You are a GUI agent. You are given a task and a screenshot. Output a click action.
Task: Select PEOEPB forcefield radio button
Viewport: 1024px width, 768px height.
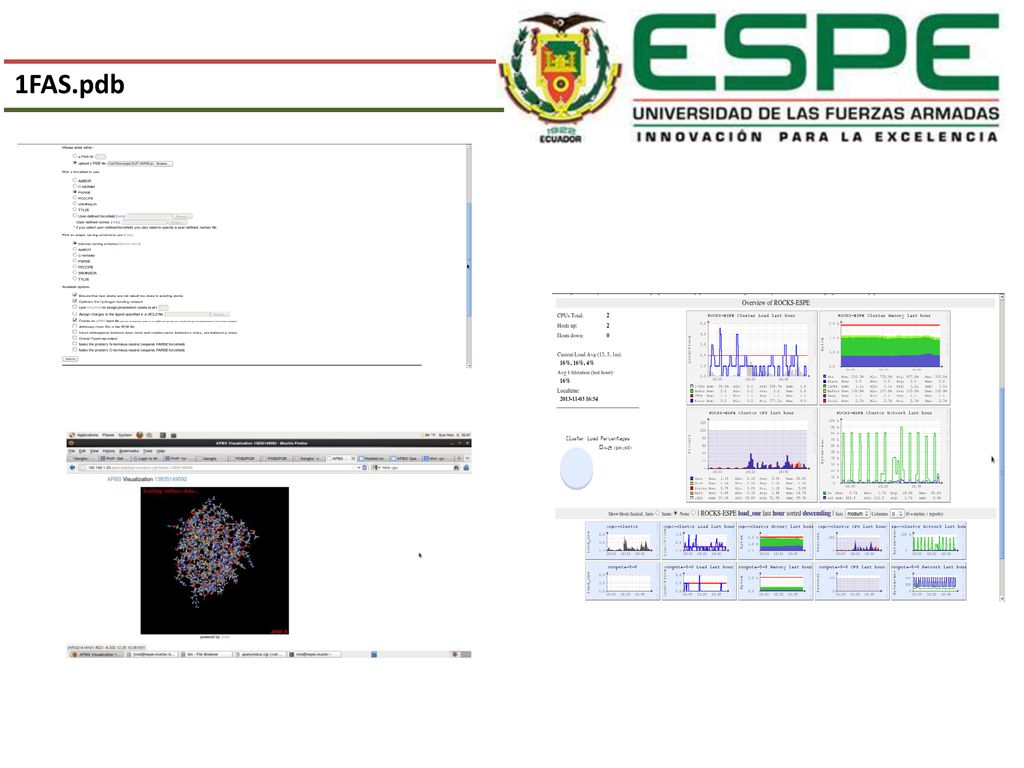point(74,198)
